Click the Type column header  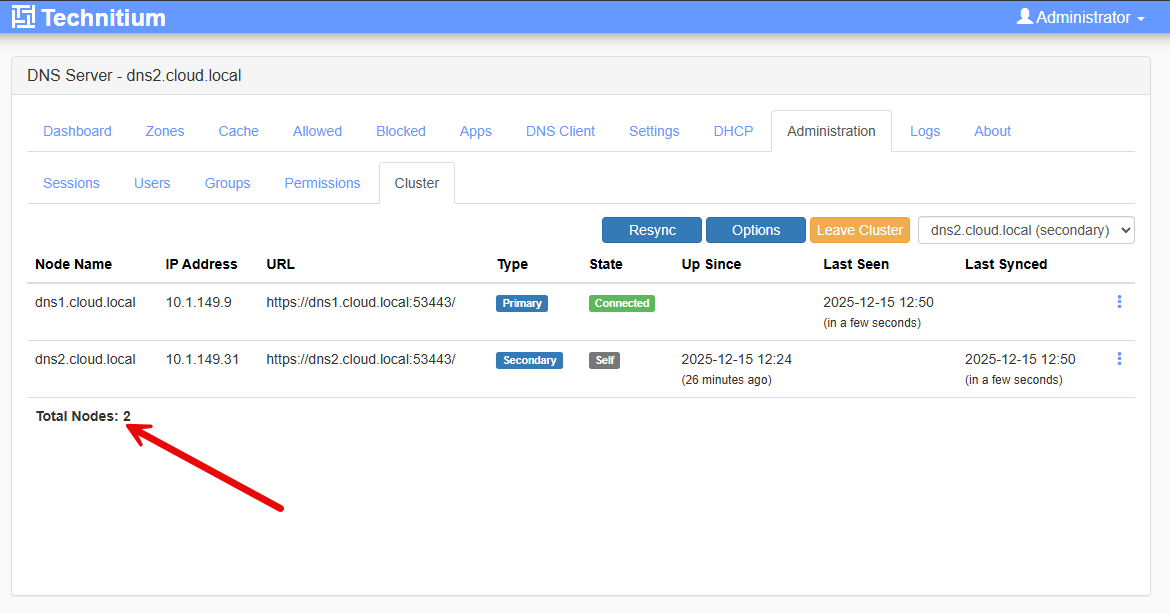[512, 264]
